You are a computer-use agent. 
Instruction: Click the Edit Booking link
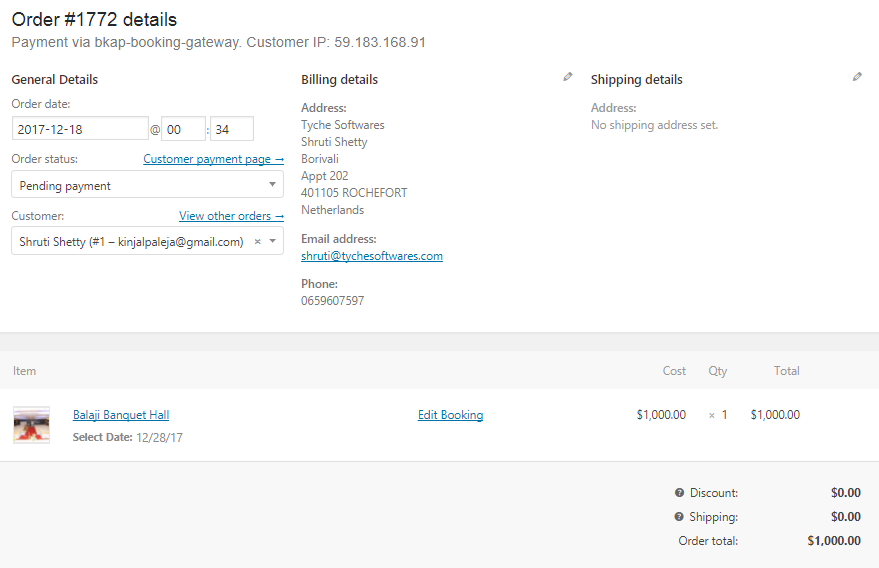click(x=450, y=415)
